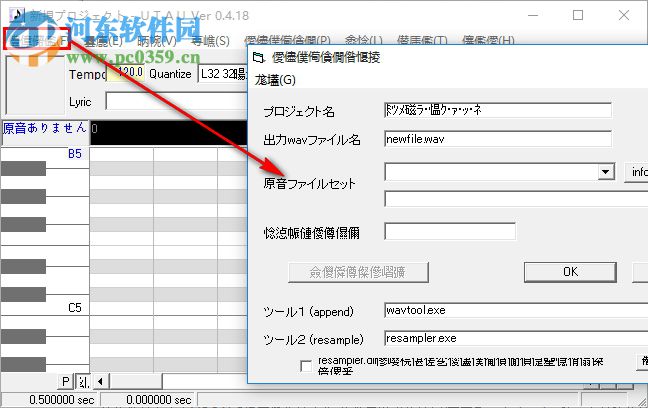Minimize the UTAU window
The image size is (648, 408).
click(533, 15)
